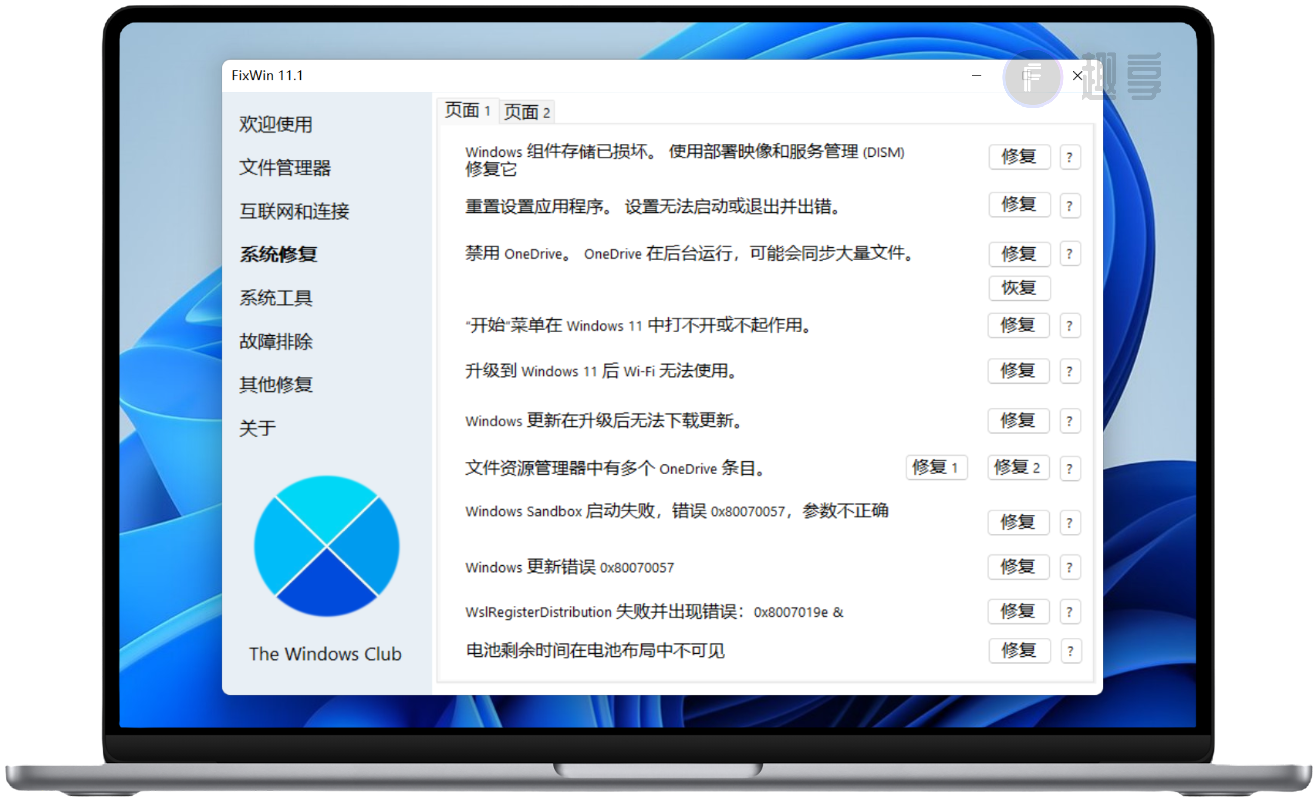Click 修复 for 电池剩余时间 not visible
Image resolution: width=1316 pixels, height=802 pixels.
pos(1019,650)
